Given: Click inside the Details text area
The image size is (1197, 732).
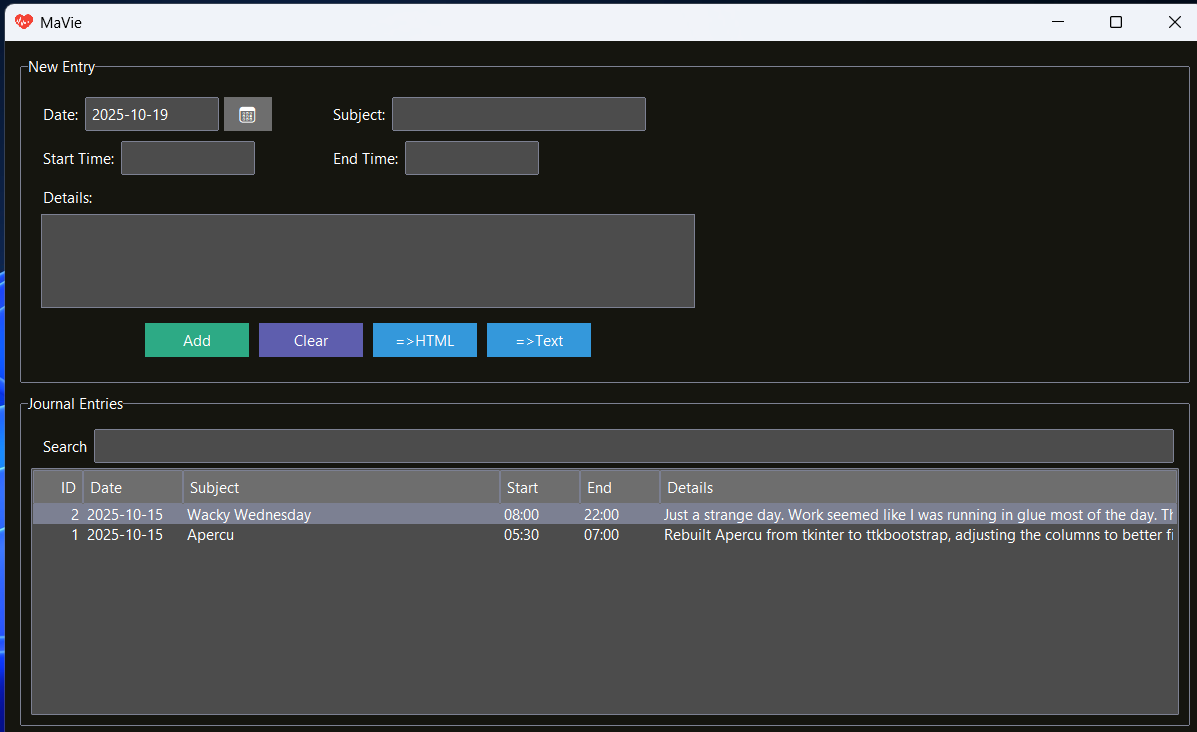Looking at the screenshot, I should tap(368, 261).
